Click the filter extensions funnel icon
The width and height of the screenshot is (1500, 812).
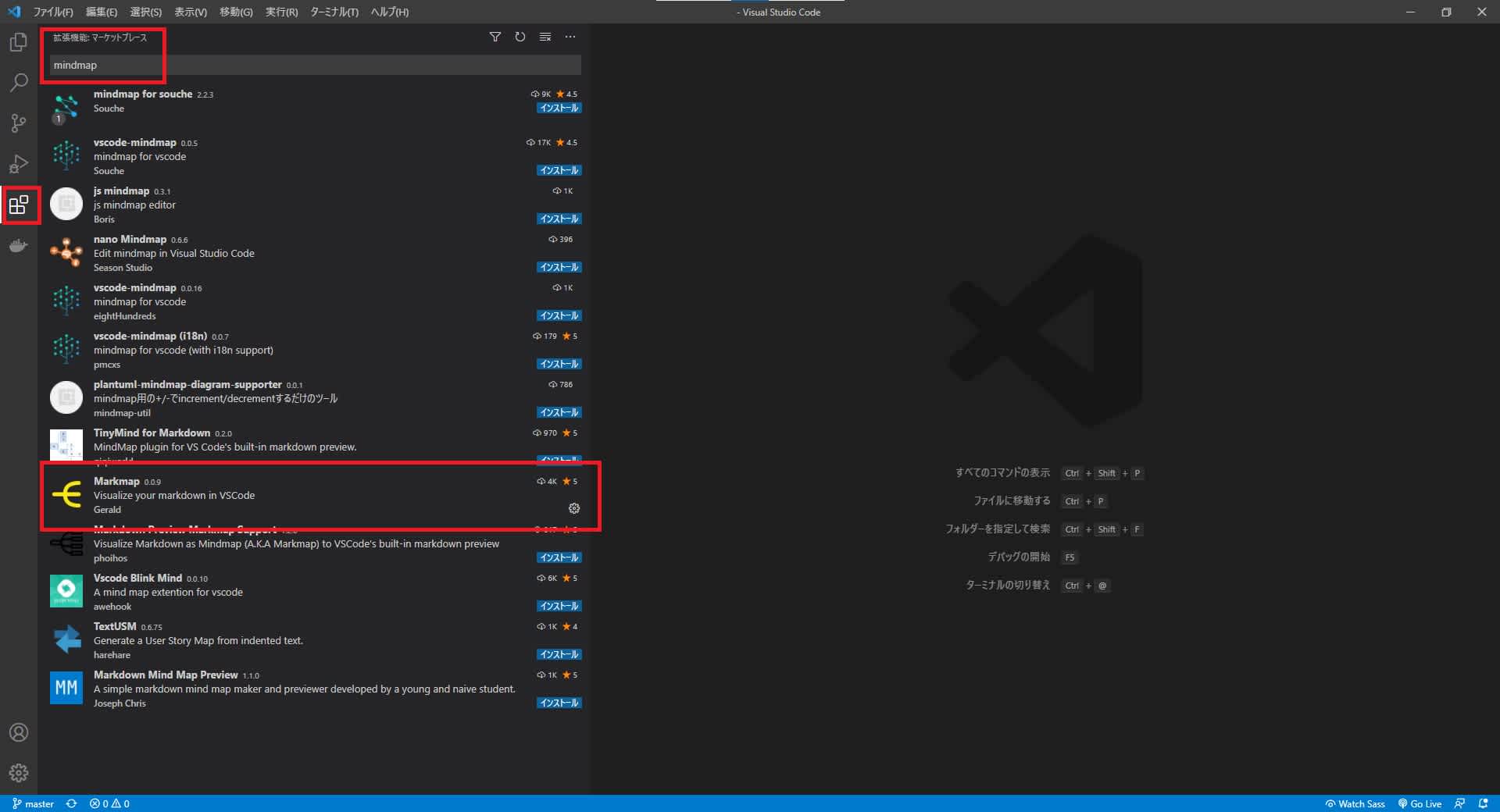point(495,37)
